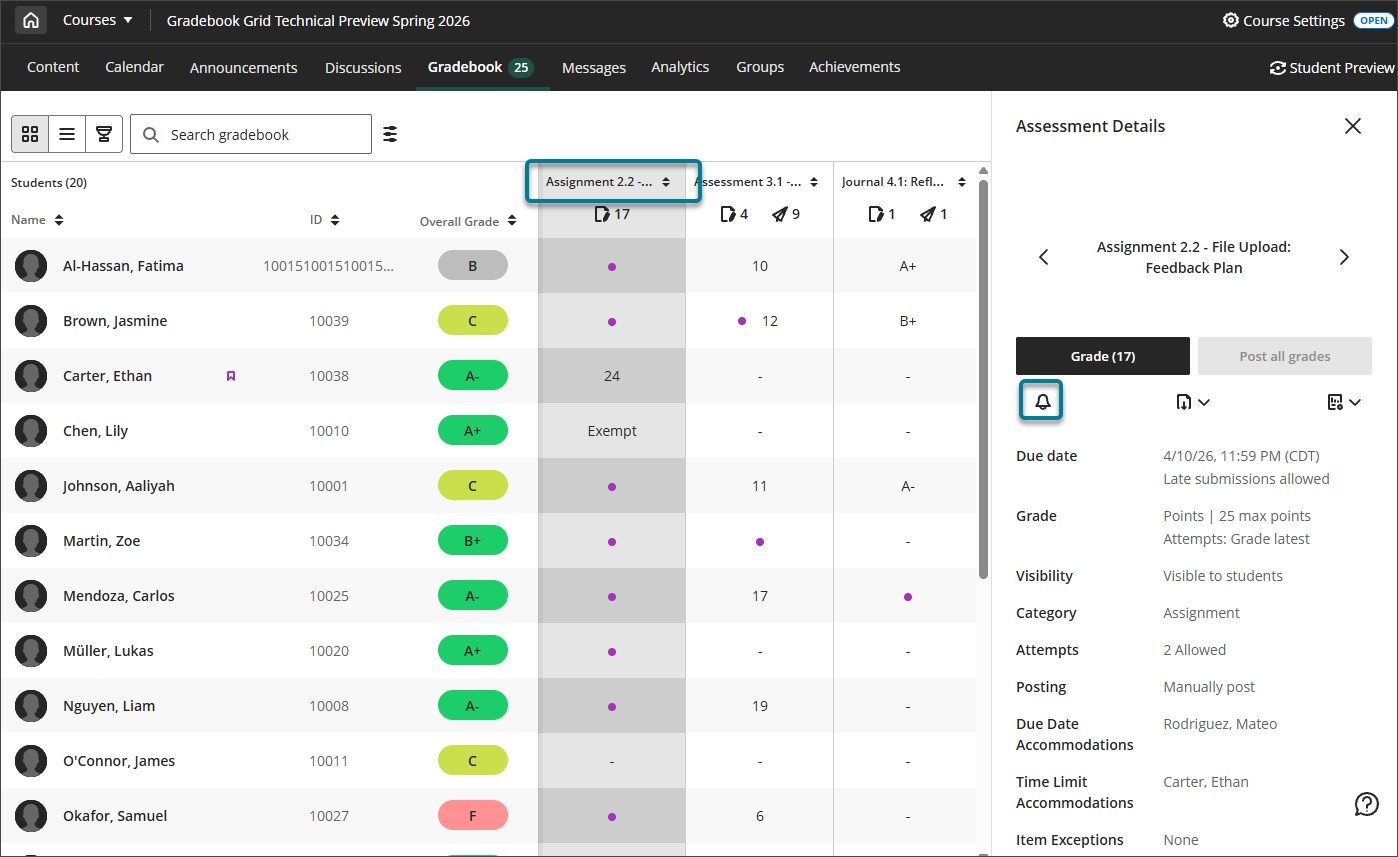The height and width of the screenshot is (857, 1398).
Task: Click the Grade (17) button
Action: pyautogui.click(x=1103, y=356)
